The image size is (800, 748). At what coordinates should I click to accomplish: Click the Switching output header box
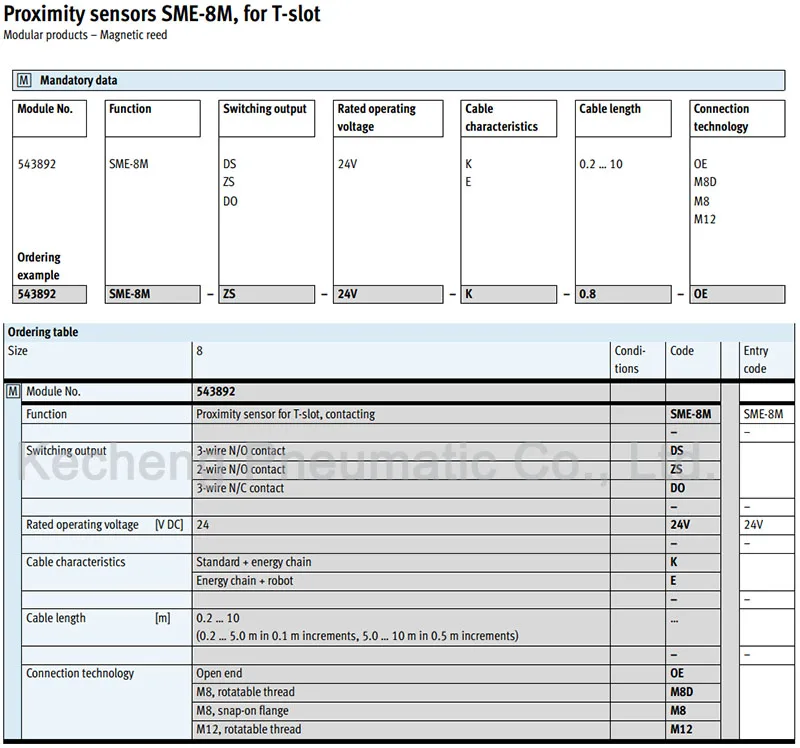point(267,118)
